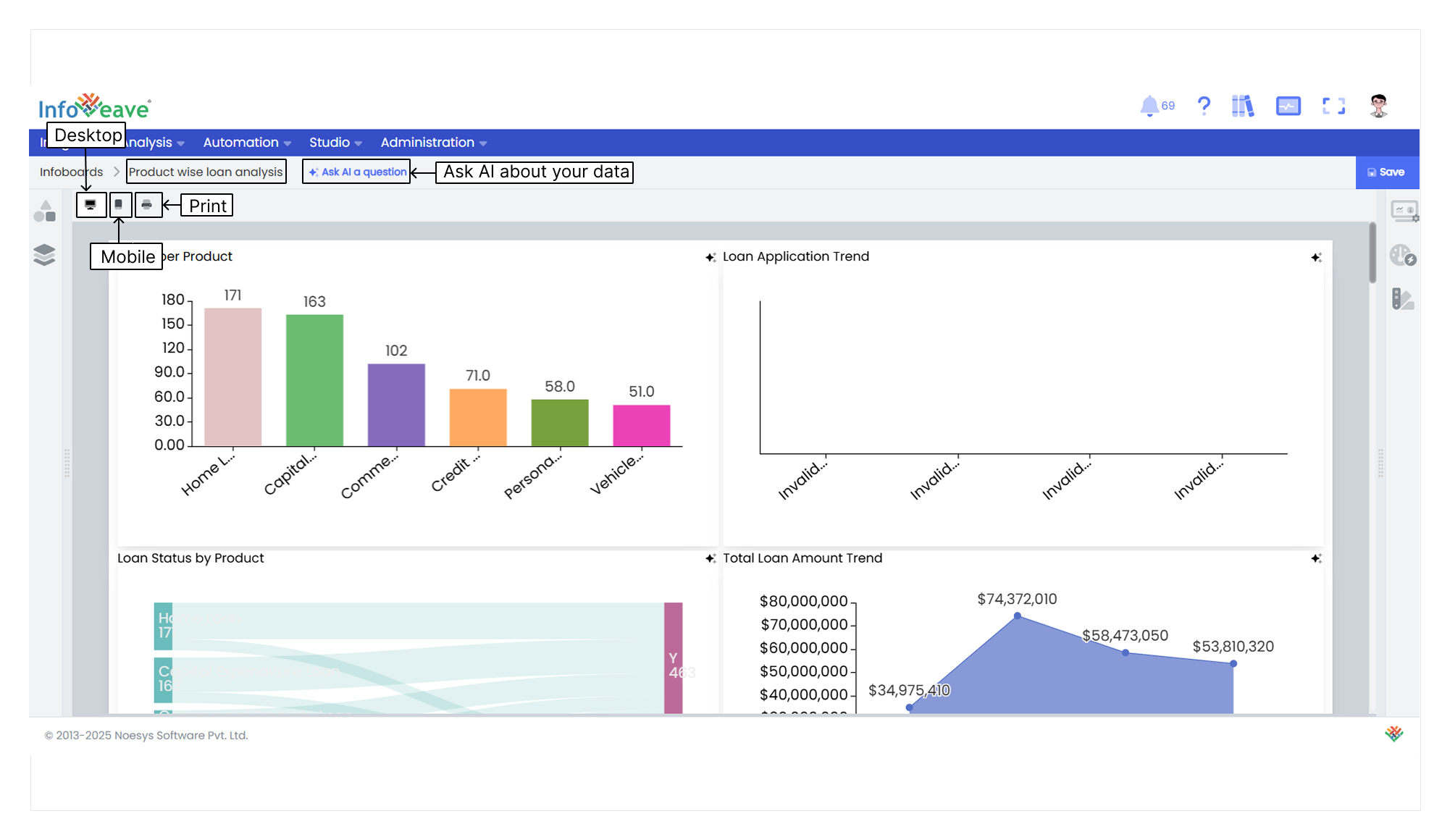Click the left panel drag handle
The image size is (1450, 840).
click(67, 463)
